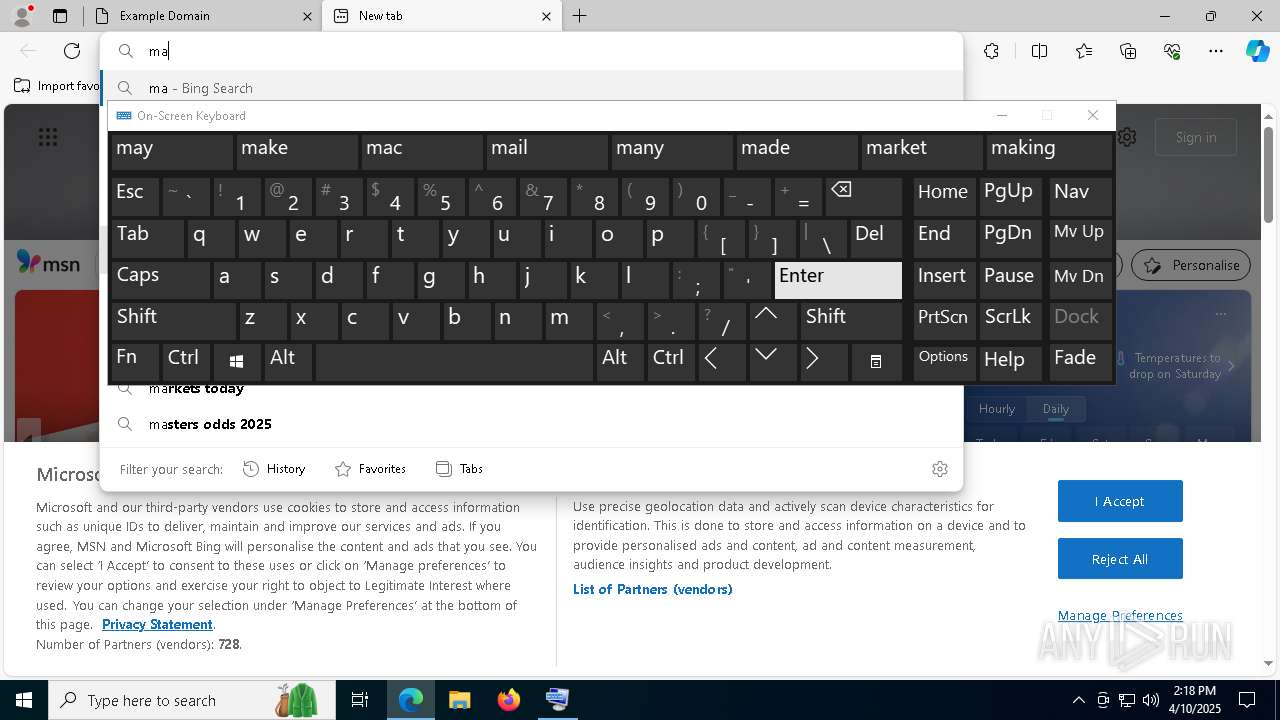The height and width of the screenshot is (720, 1280).
Task: Filter search by Tabs
Action: (459, 469)
